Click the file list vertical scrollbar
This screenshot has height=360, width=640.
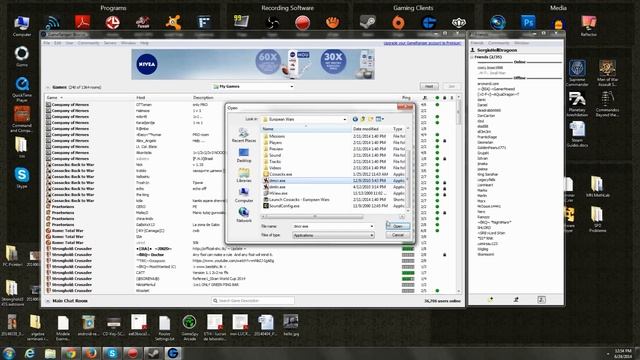(x=408, y=169)
